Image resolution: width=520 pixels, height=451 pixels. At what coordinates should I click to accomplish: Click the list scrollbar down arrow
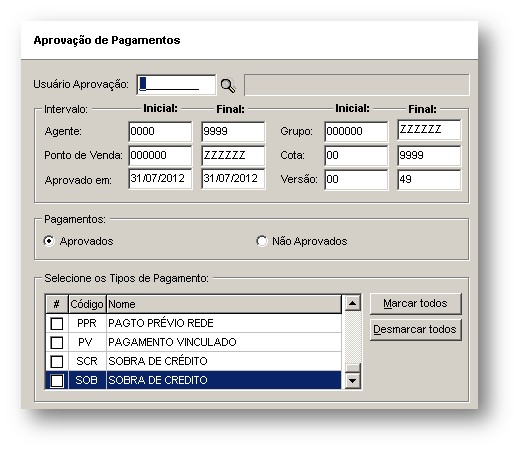pos(352,380)
